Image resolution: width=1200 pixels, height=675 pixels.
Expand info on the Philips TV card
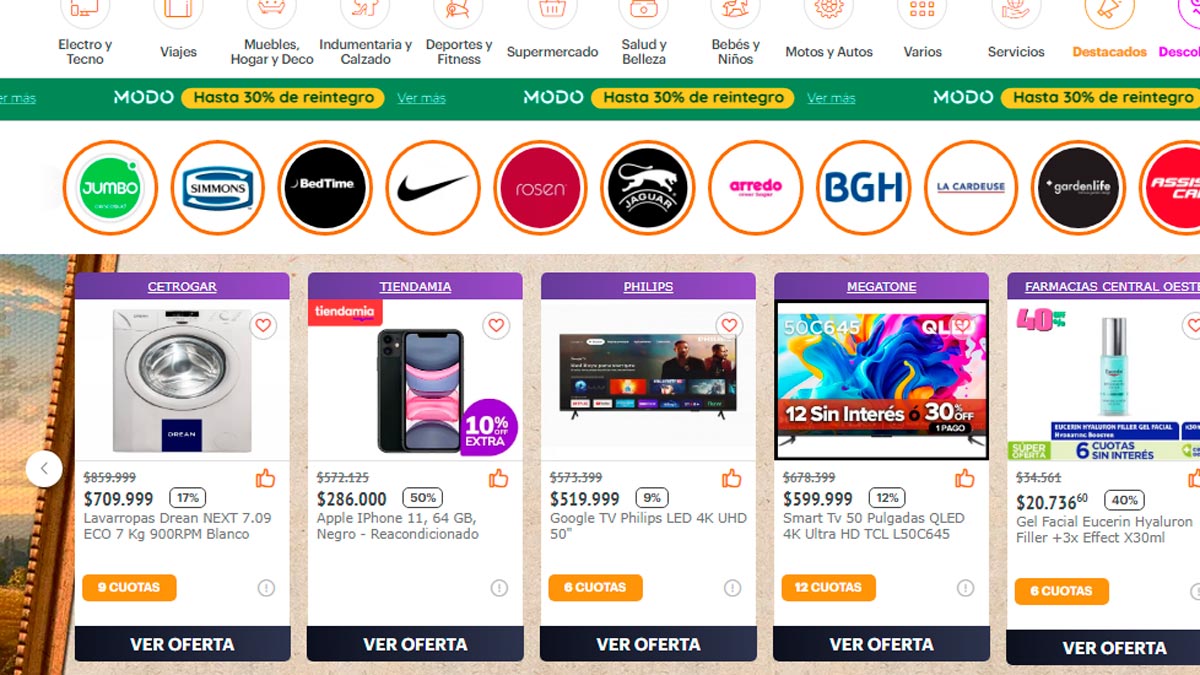[732, 588]
